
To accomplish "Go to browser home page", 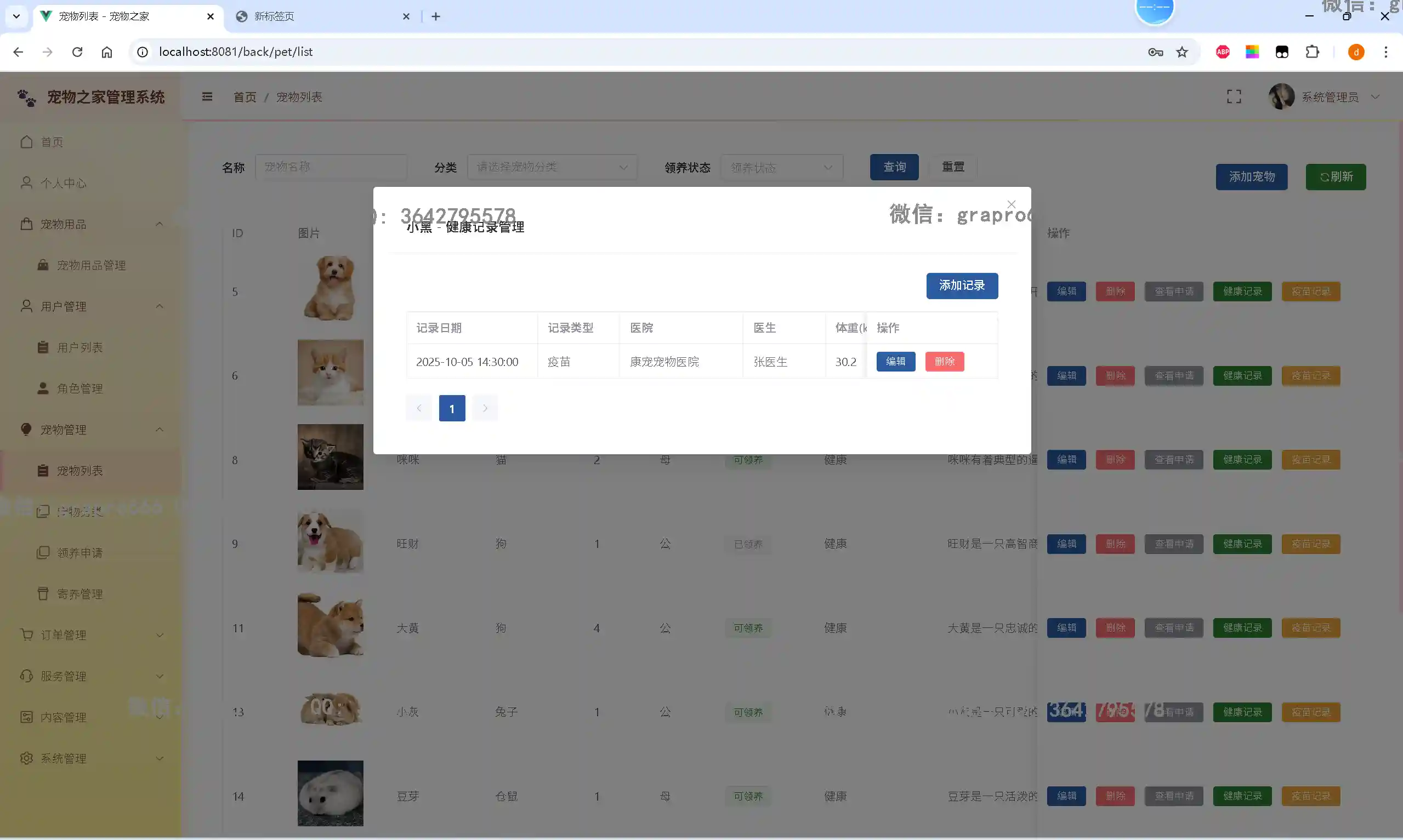I will tap(107, 52).
